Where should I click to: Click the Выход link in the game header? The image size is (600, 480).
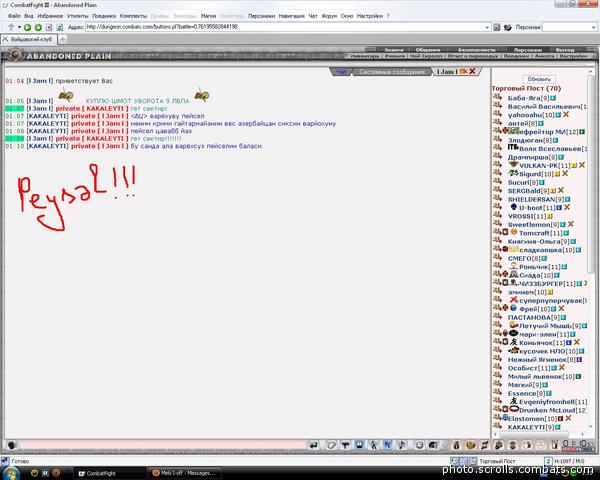564,50
